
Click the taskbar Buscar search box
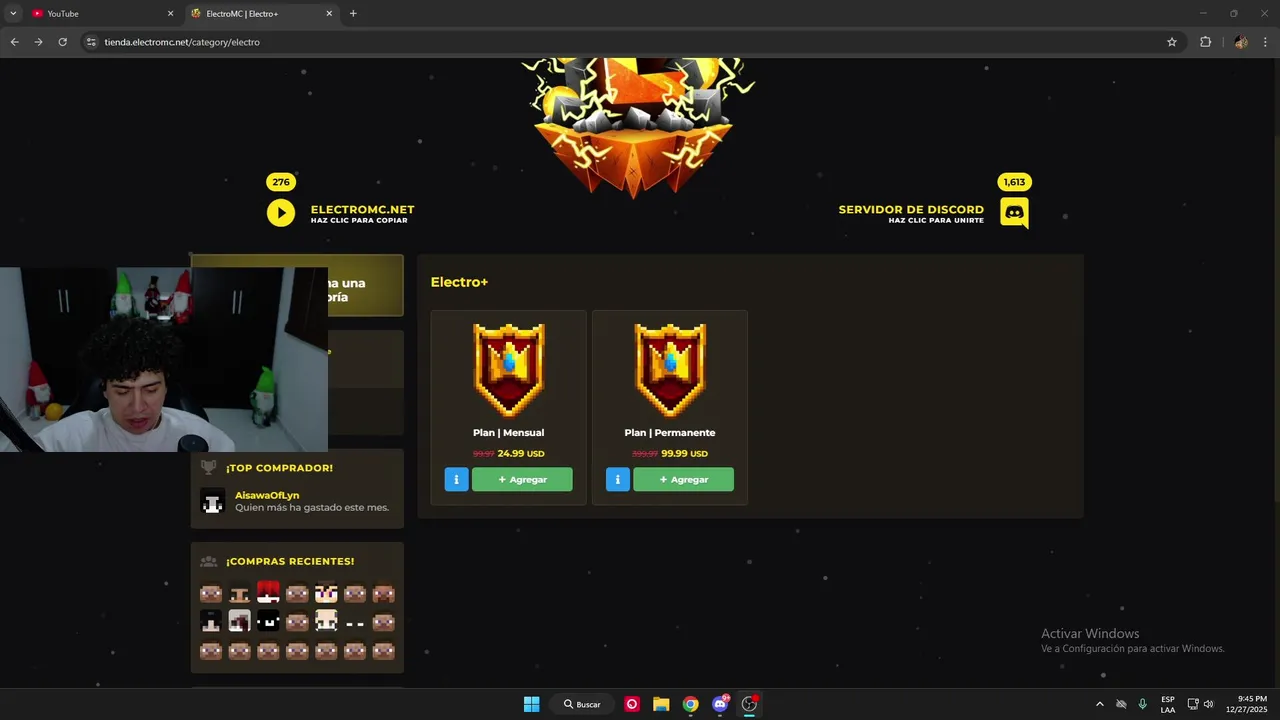tap(582, 704)
